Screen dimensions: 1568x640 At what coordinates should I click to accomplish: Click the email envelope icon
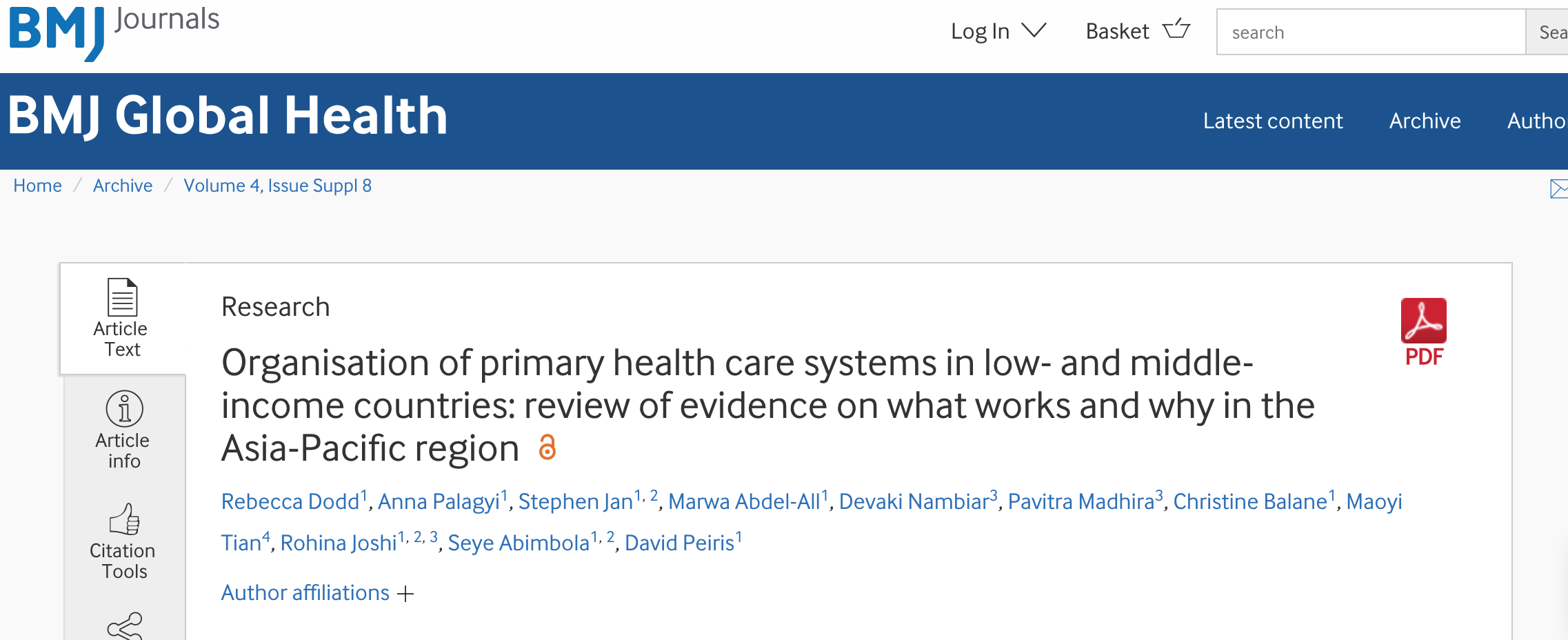click(1558, 188)
